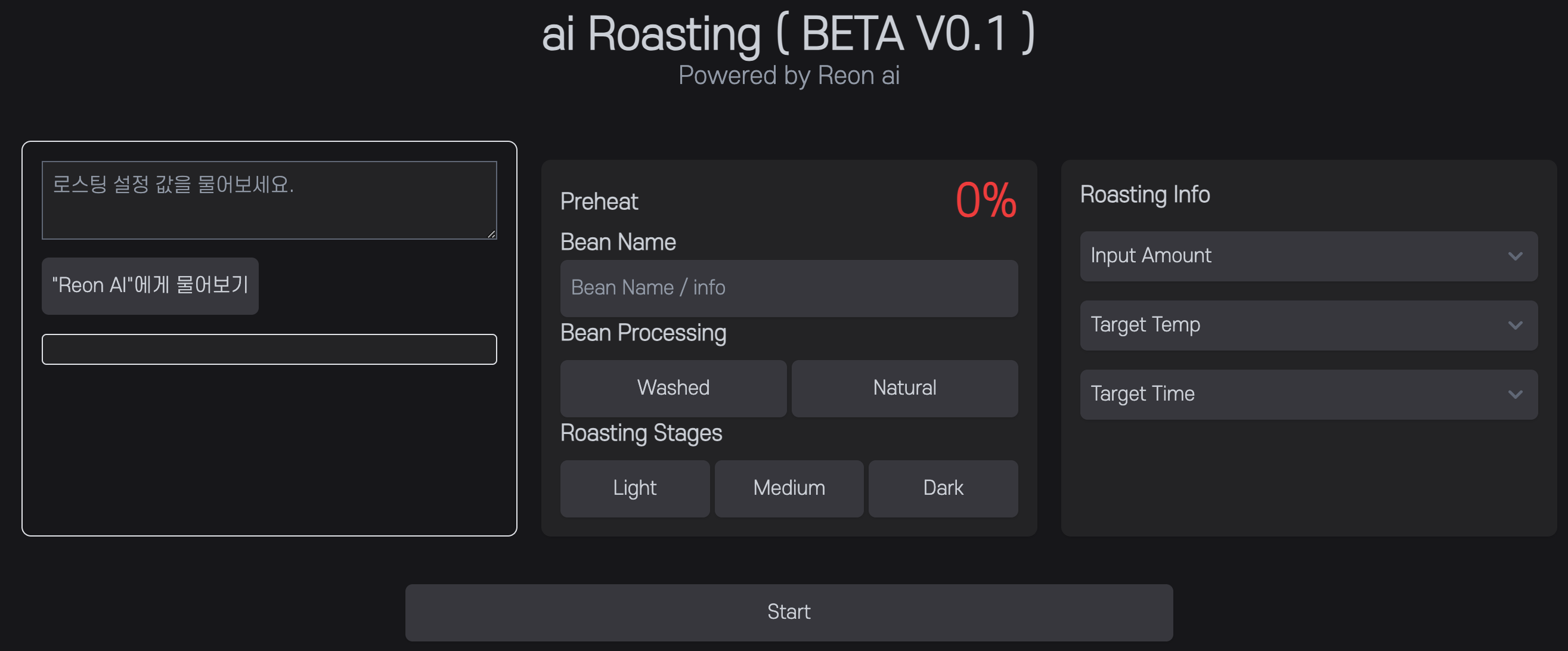Choose the Medium roasting stage
1568x651 pixels.
(788, 488)
